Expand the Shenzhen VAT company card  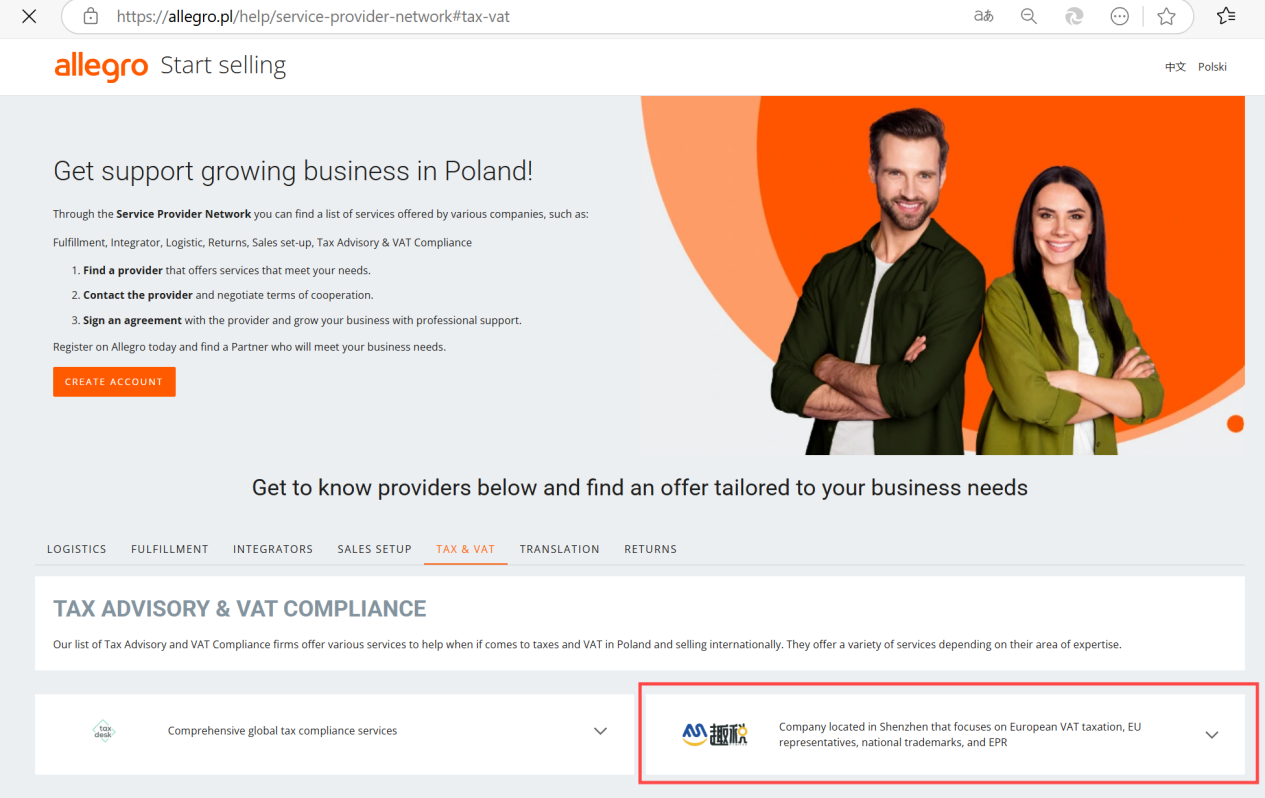coord(1211,735)
